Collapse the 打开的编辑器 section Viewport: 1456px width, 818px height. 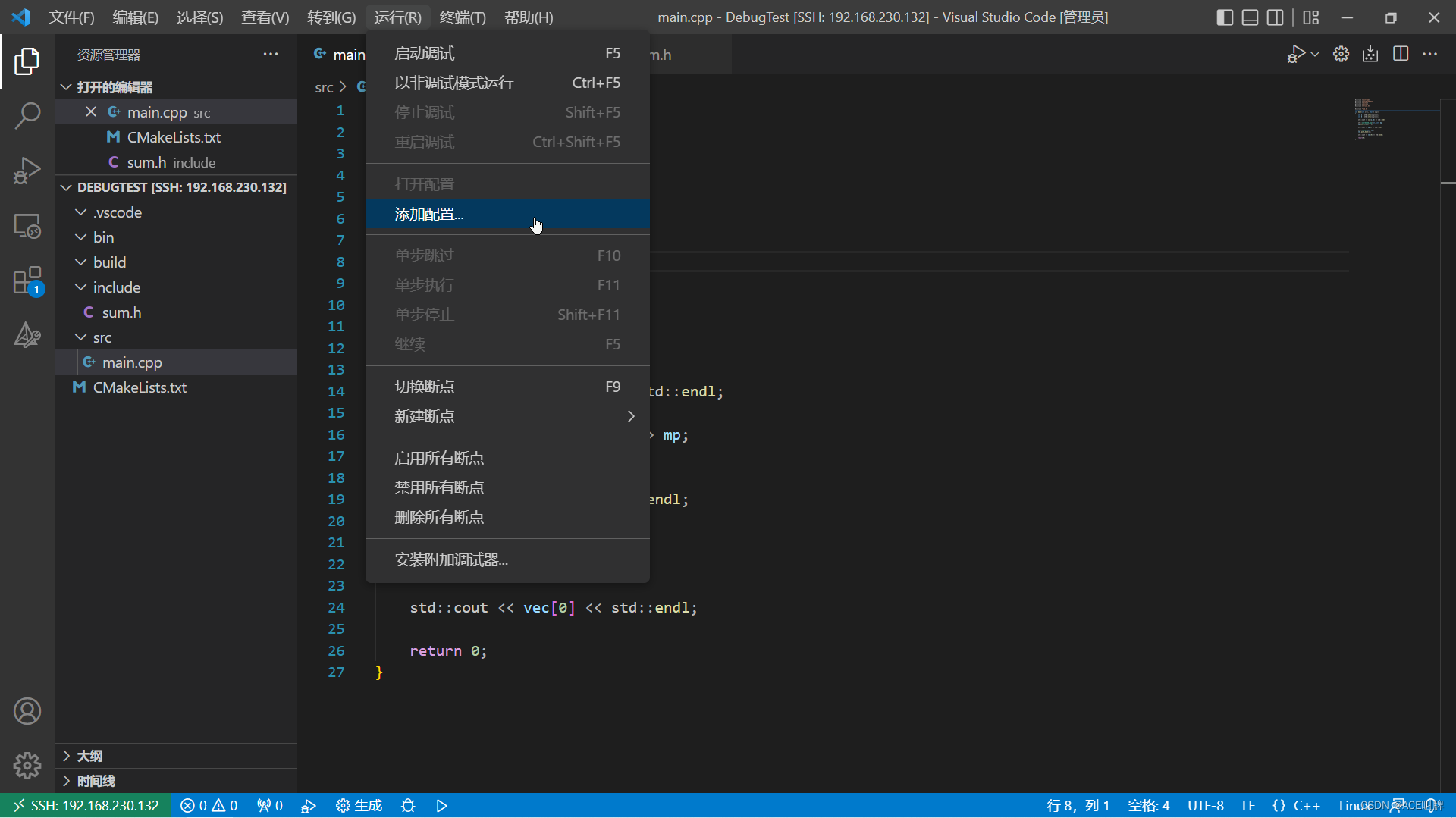pos(176,87)
